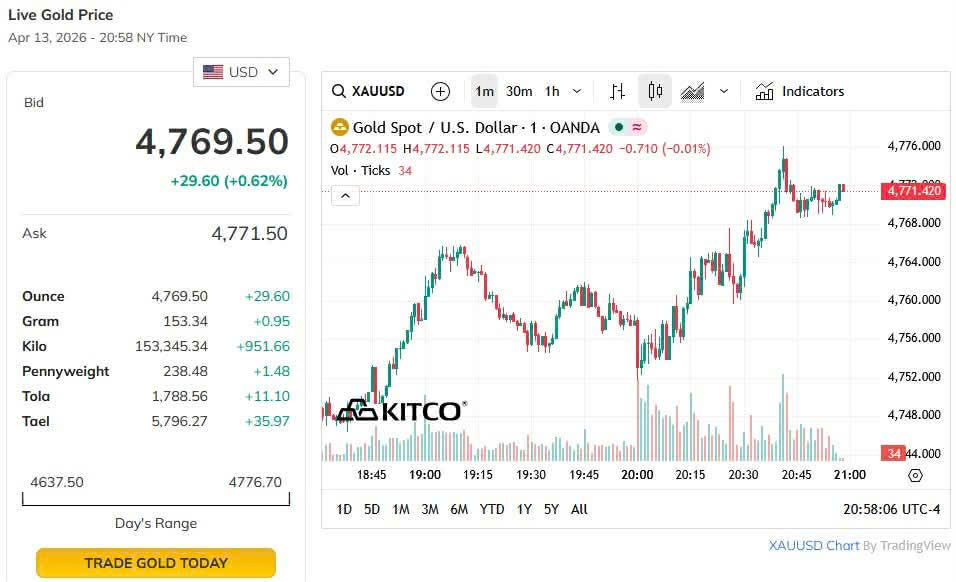Switch the interval to 30m
Screen dimensions: 956x582
(519, 91)
